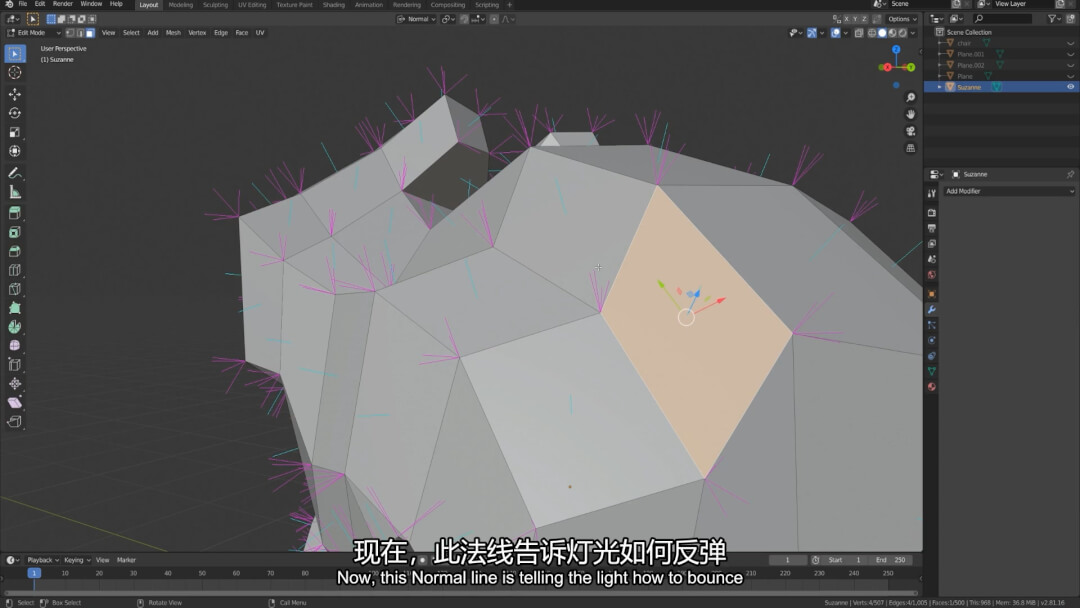Image resolution: width=1080 pixels, height=608 pixels.
Task: Select the chair item in outliner
Action: pos(964,43)
